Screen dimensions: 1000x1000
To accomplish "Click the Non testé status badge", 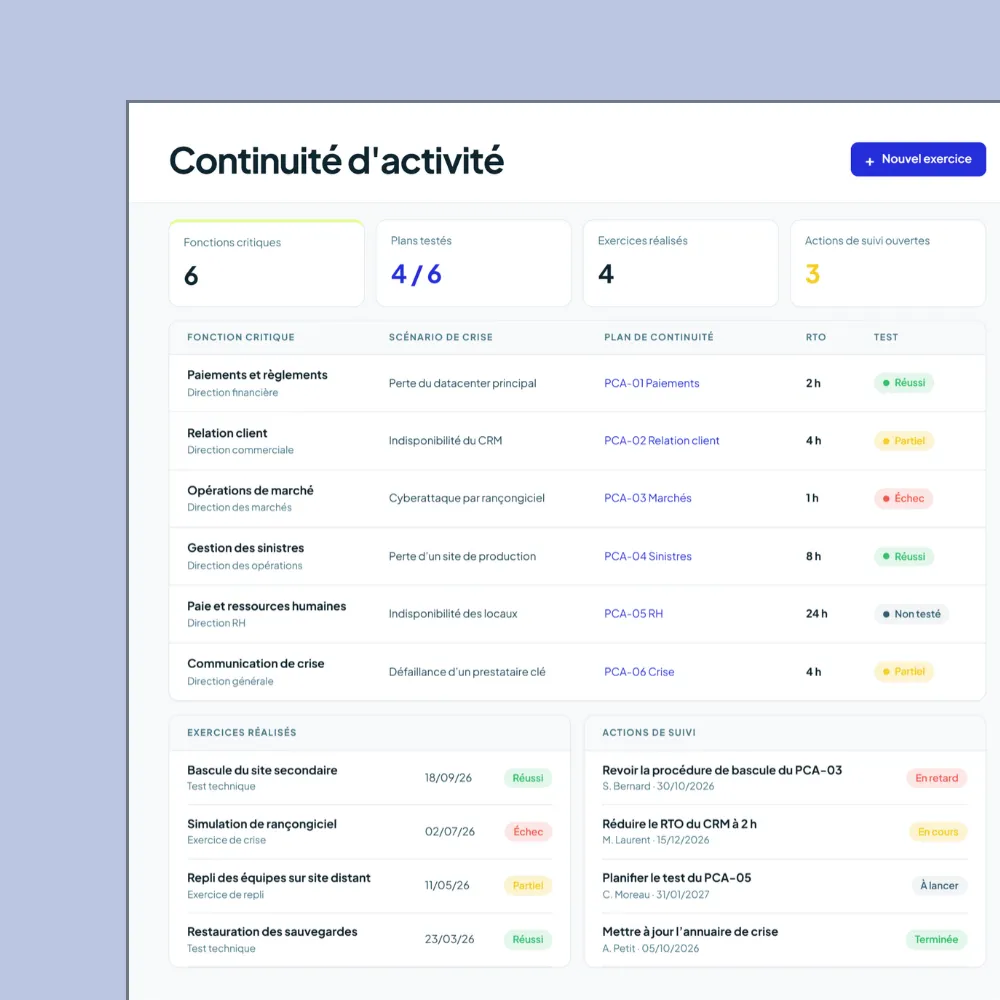I will 911,614.
